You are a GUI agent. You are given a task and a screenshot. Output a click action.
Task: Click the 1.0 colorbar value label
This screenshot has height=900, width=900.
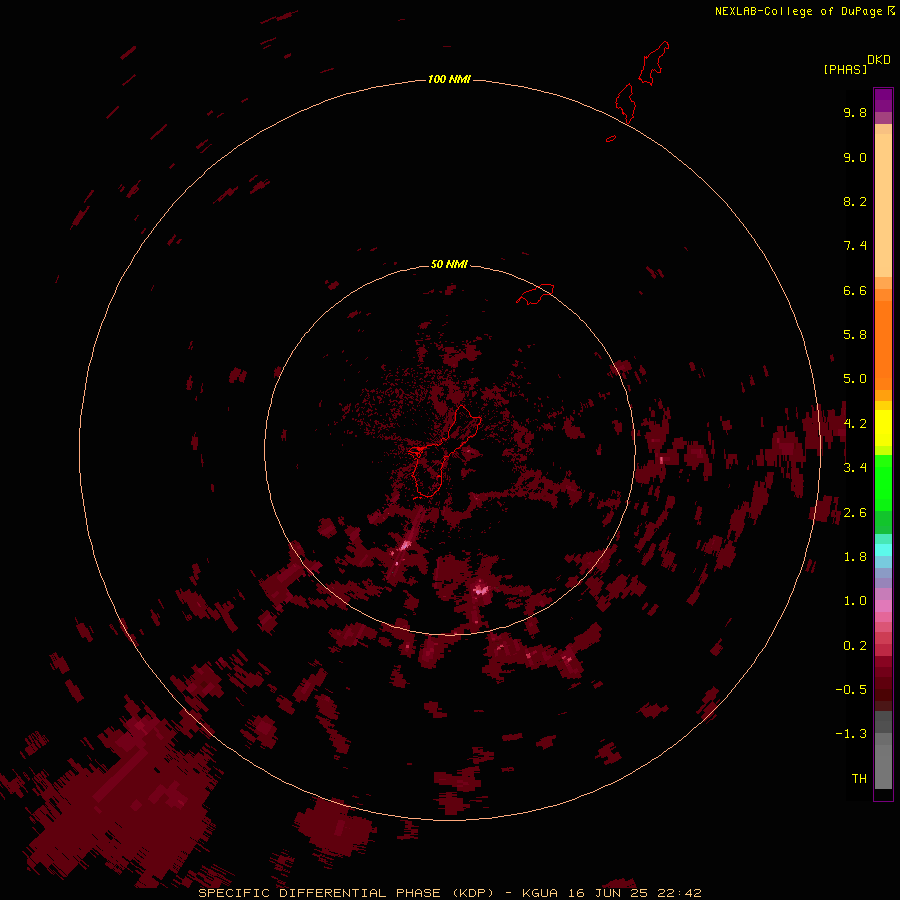coord(855,601)
